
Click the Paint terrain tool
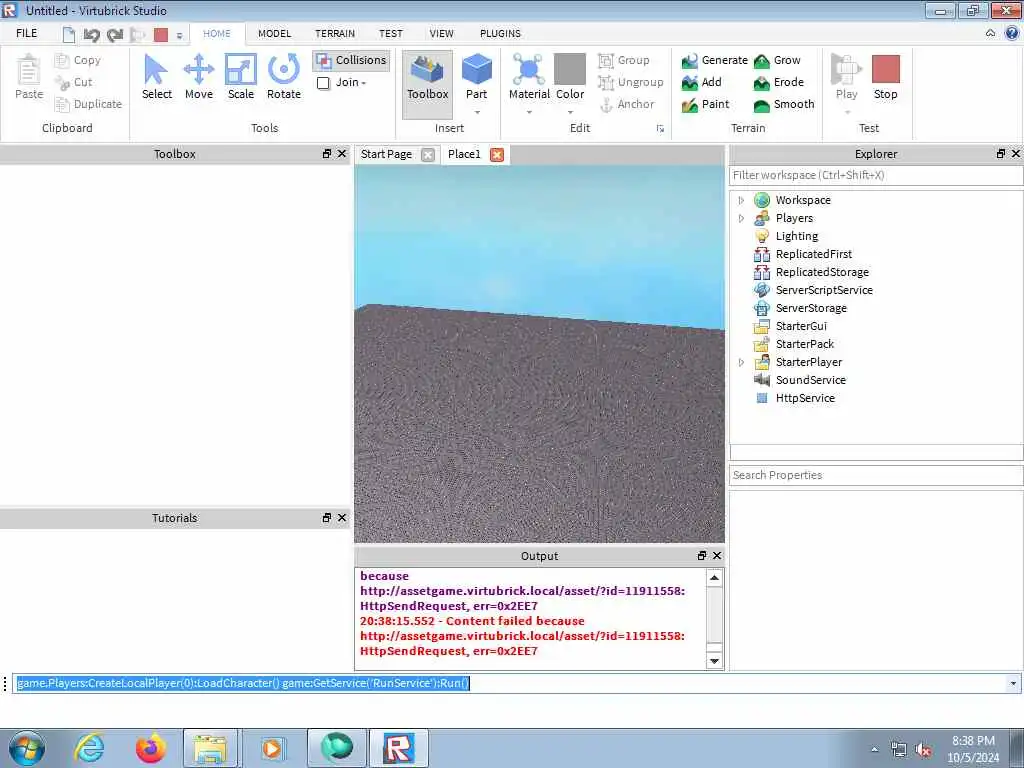pyautogui.click(x=705, y=104)
